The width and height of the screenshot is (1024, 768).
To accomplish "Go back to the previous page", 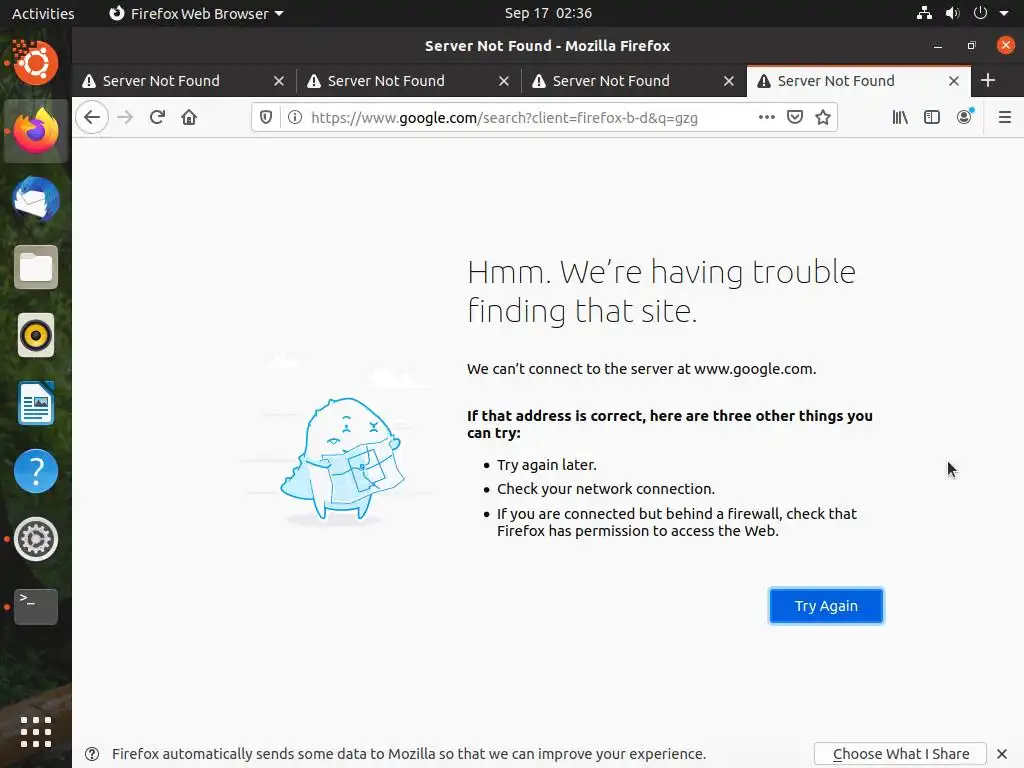I will pos(92,118).
